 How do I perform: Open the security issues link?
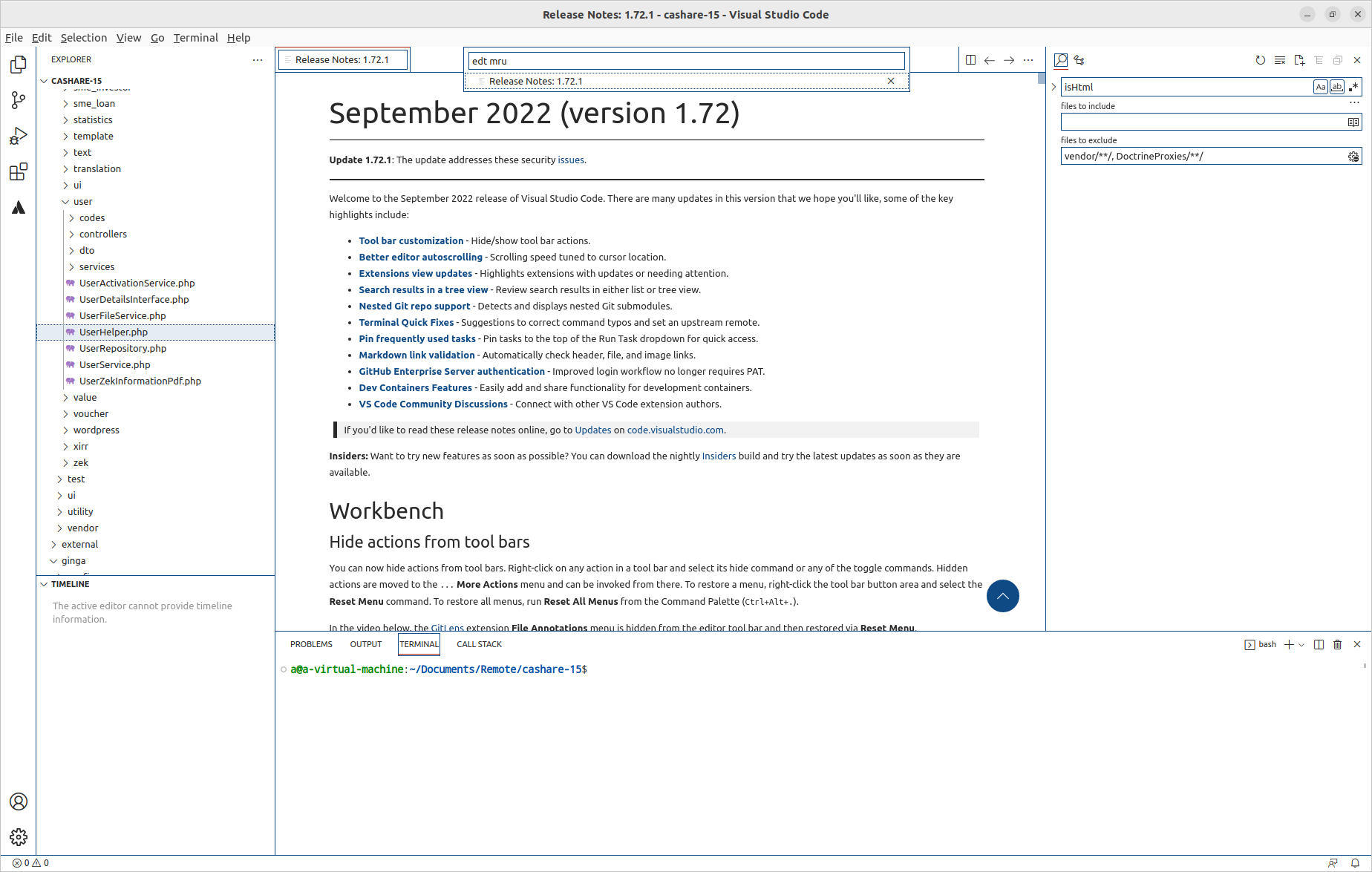(570, 160)
